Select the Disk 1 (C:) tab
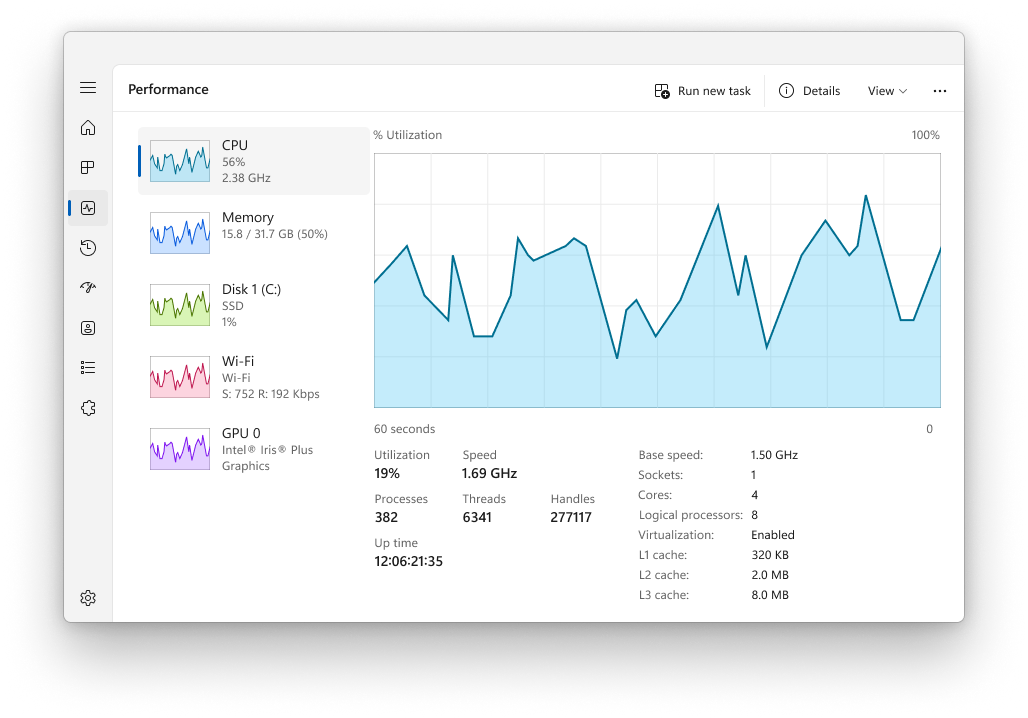The height and width of the screenshot is (718, 1028). (x=248, y=304)
